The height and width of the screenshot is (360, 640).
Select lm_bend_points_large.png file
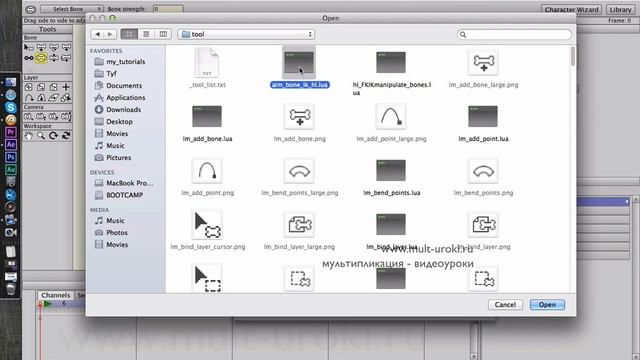tap(299, 176)
